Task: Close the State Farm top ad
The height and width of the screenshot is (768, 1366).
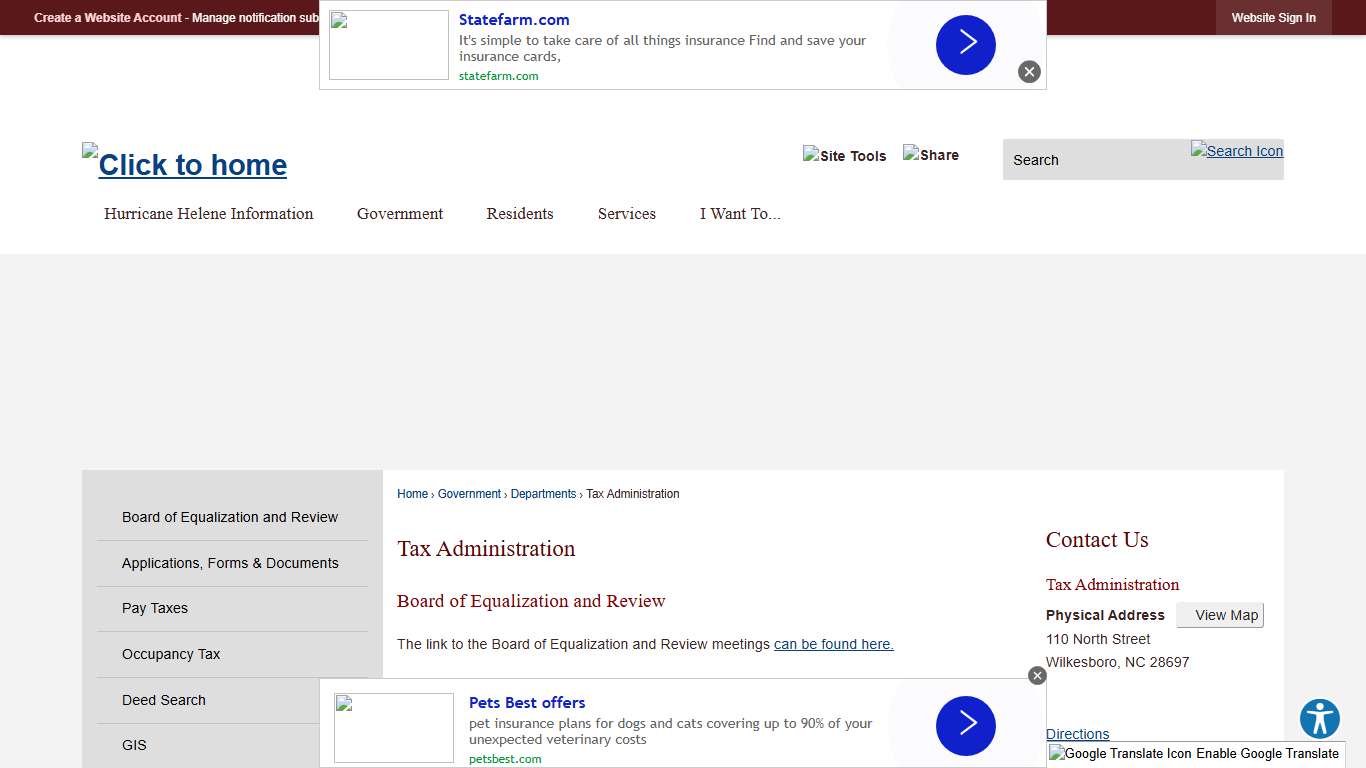Action: tap(1029, 72)
